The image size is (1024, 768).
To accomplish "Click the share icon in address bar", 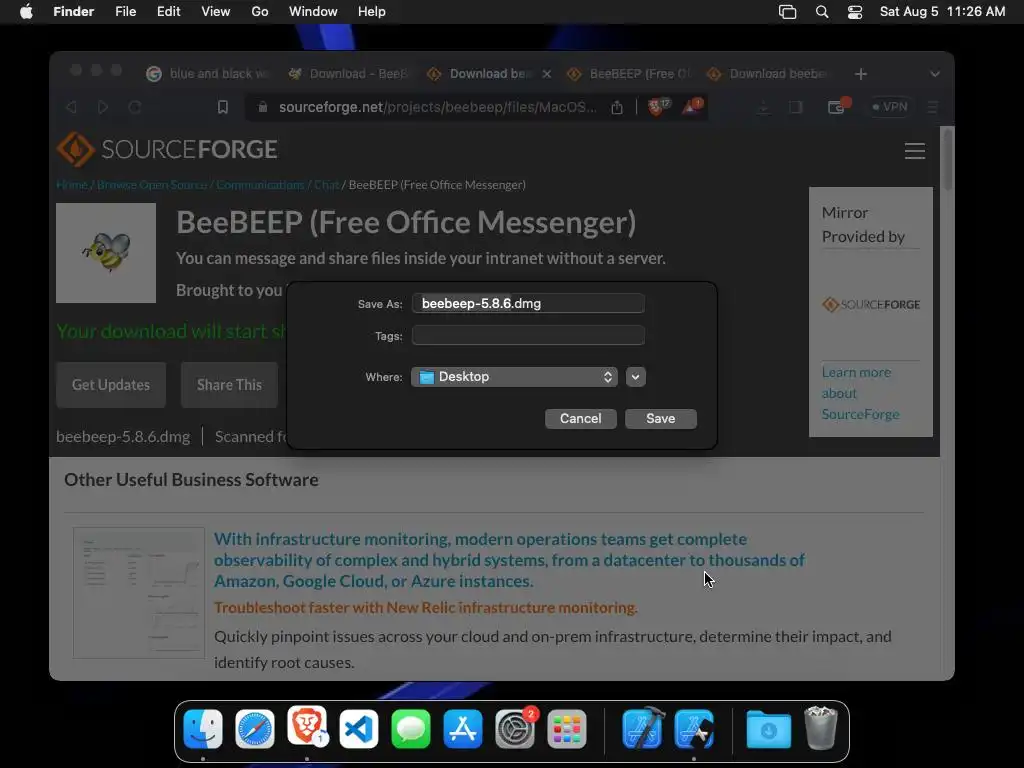I will tap(617, 107).
